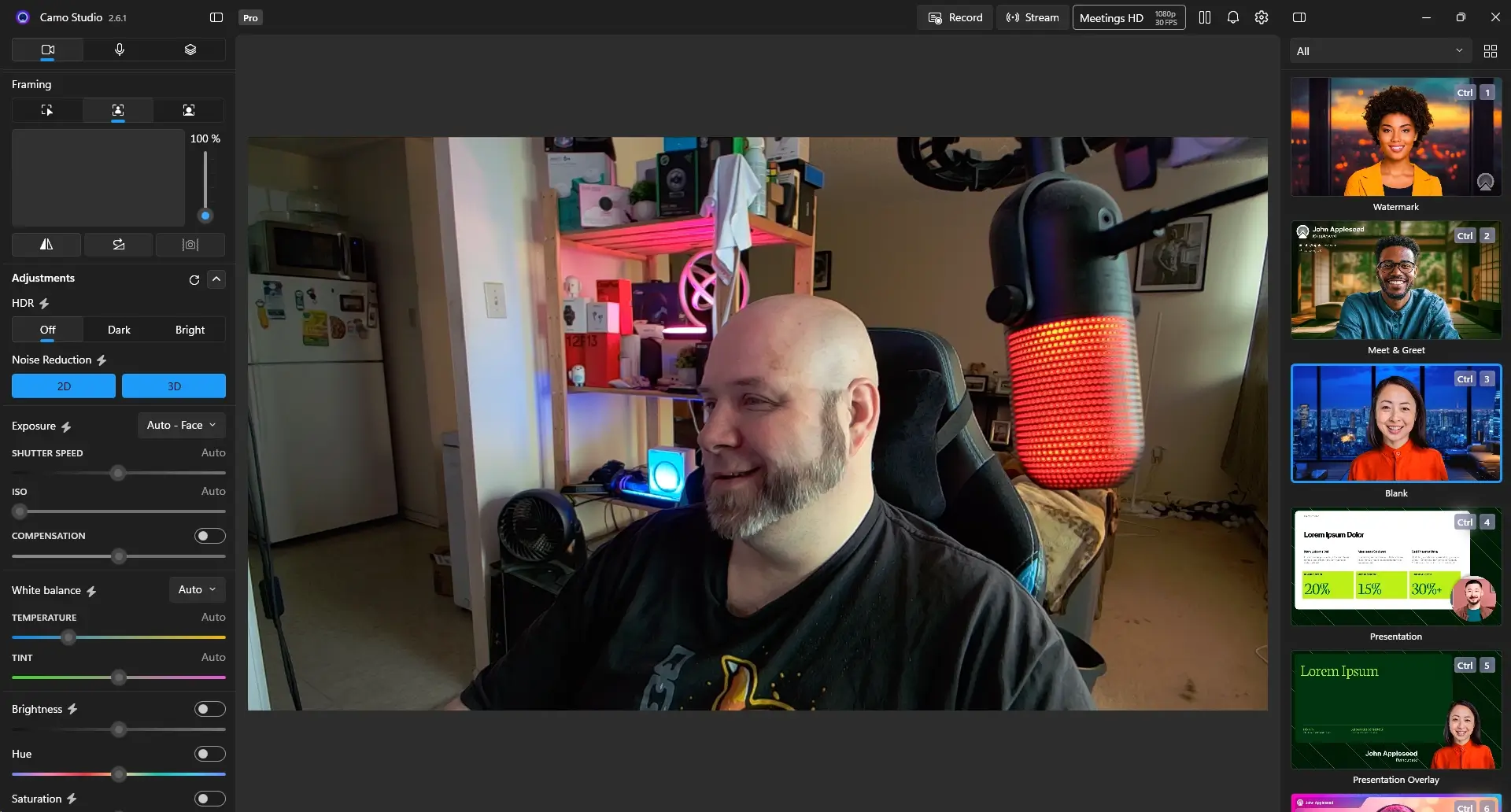Click the Watermark scene corner avatar icon

(x=1485, y=182)
